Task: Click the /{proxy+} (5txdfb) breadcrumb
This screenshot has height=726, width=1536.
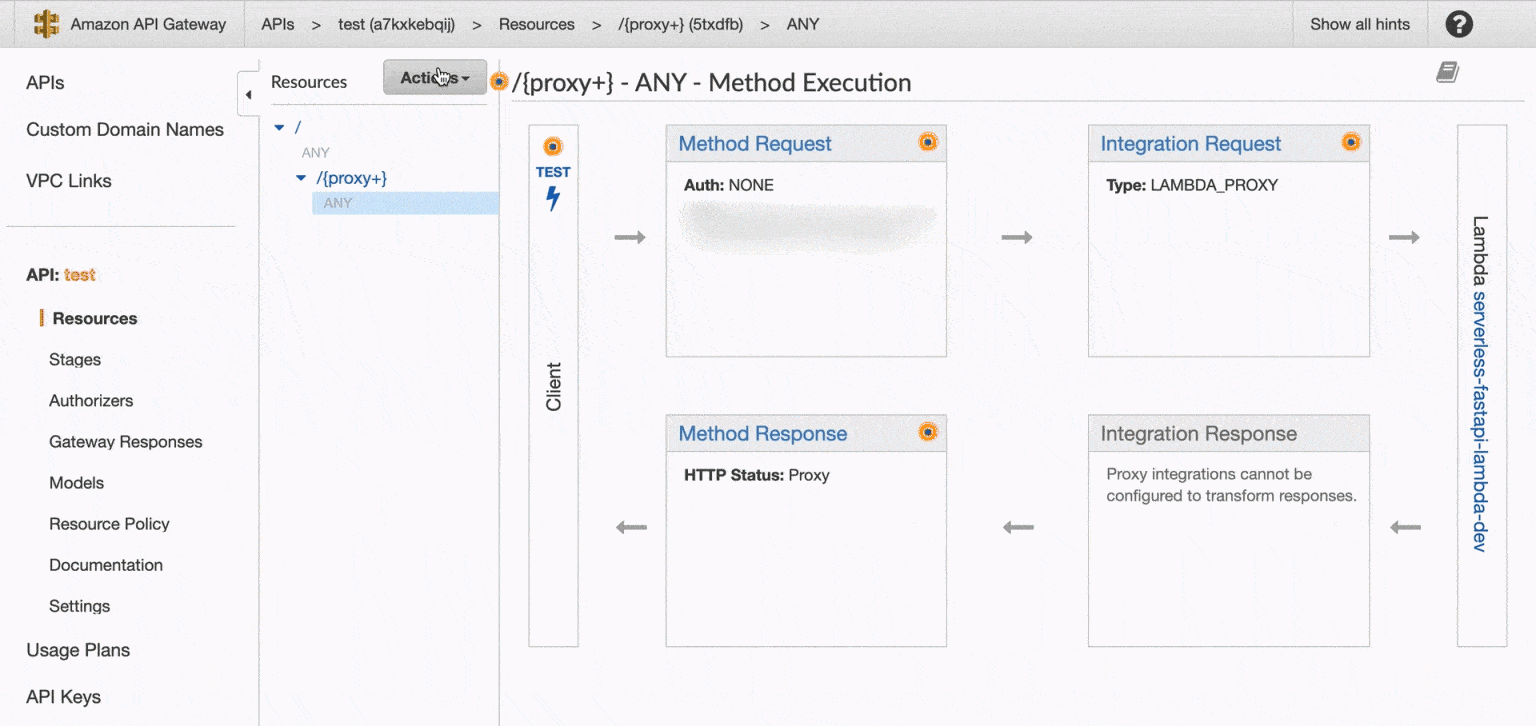Action: click(x=681, y=24)
